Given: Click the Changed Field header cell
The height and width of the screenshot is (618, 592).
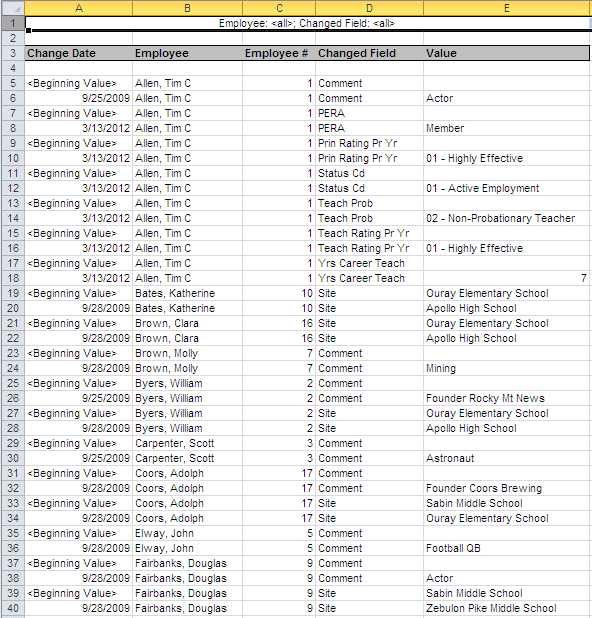Looking at the screenshot, I should point(369,53).
